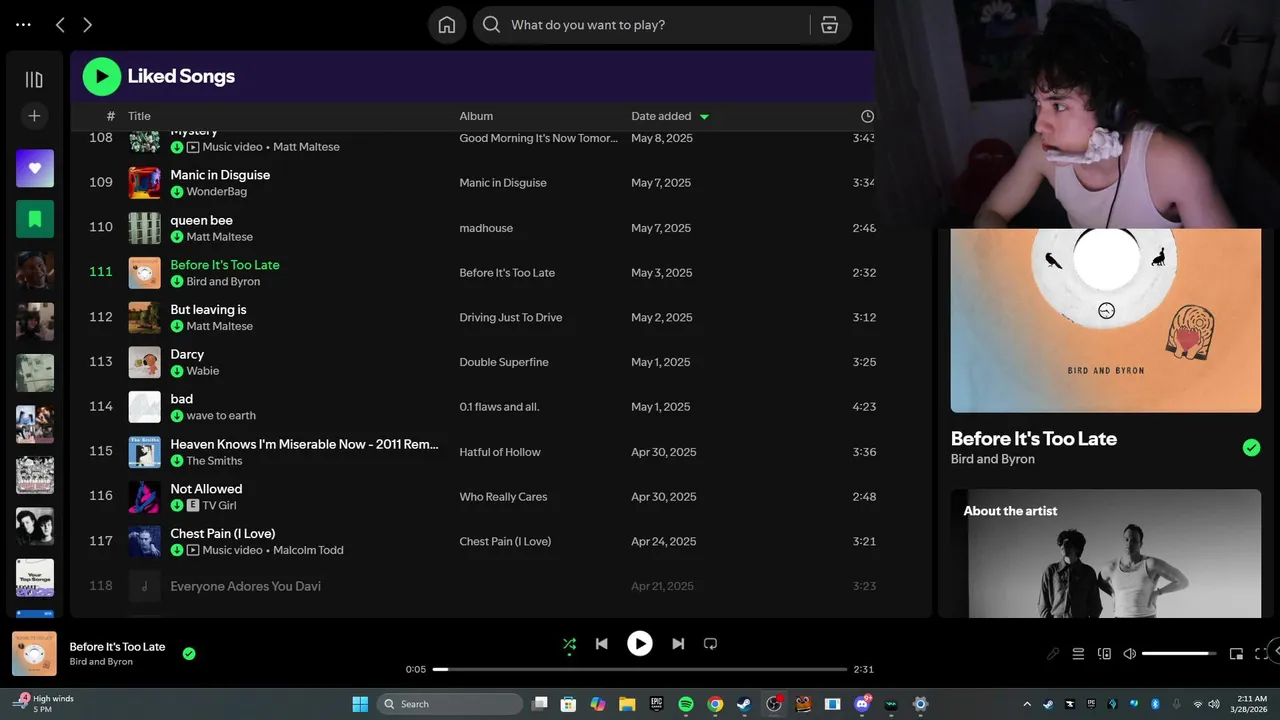
Task: Click the now playing album art at bottom left
Action: coord(34,654)
